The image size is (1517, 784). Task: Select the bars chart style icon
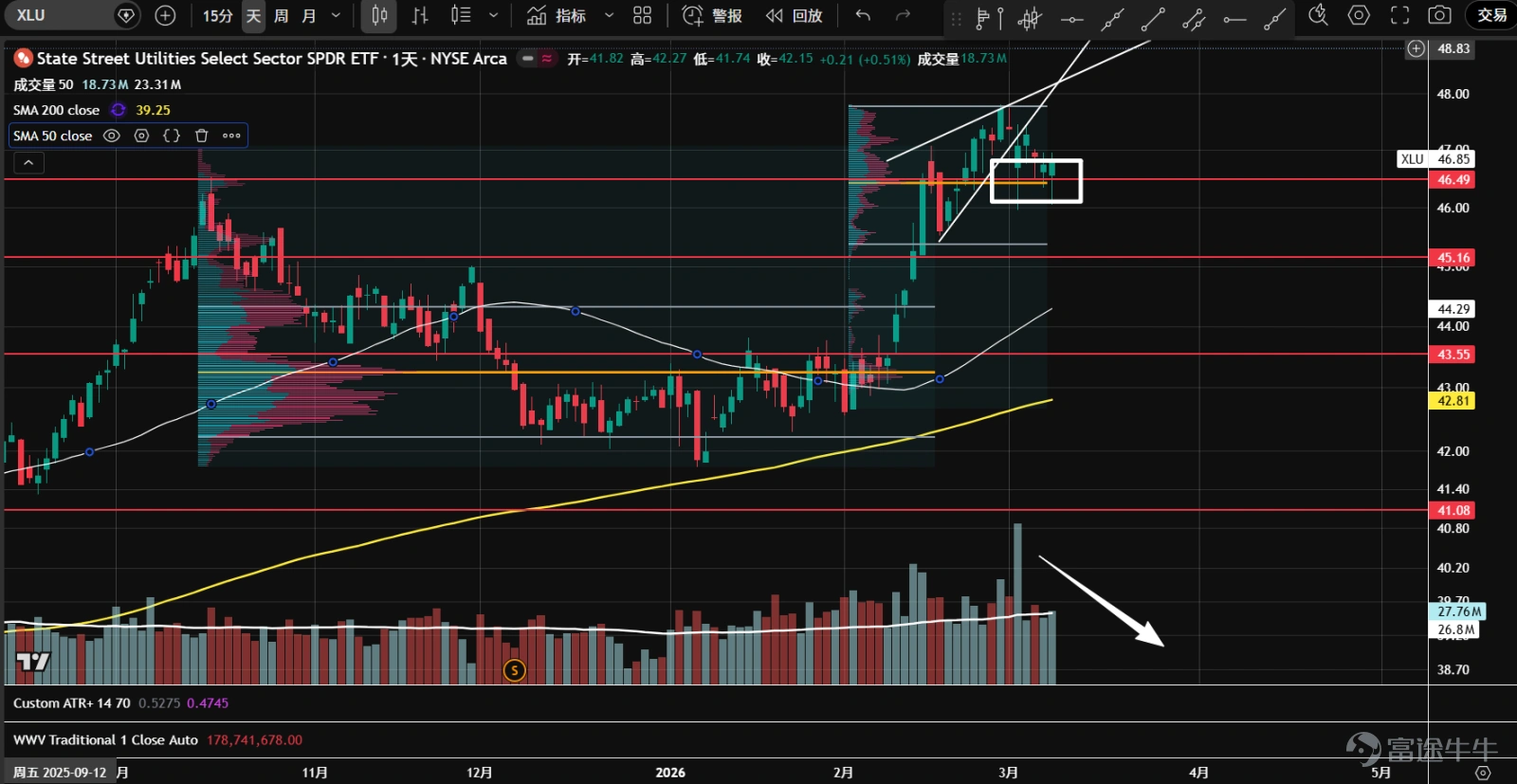tap(420, 15)
